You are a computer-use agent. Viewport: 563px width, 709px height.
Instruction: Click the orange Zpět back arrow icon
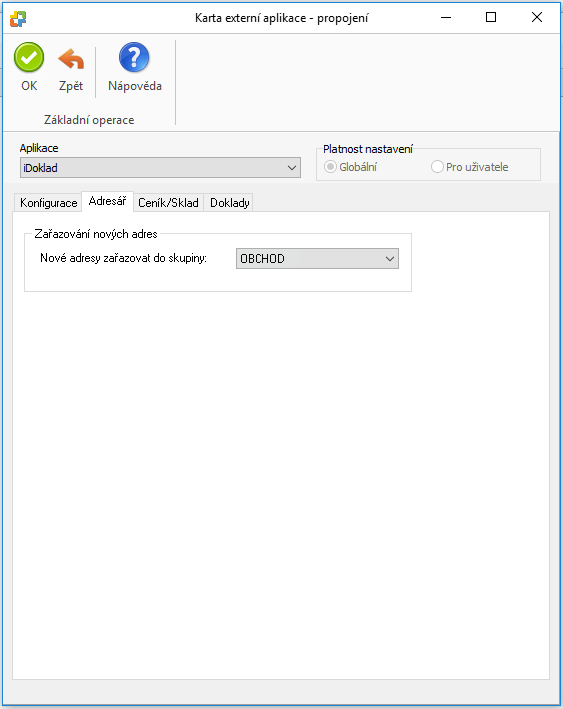[x=71, y=59]
